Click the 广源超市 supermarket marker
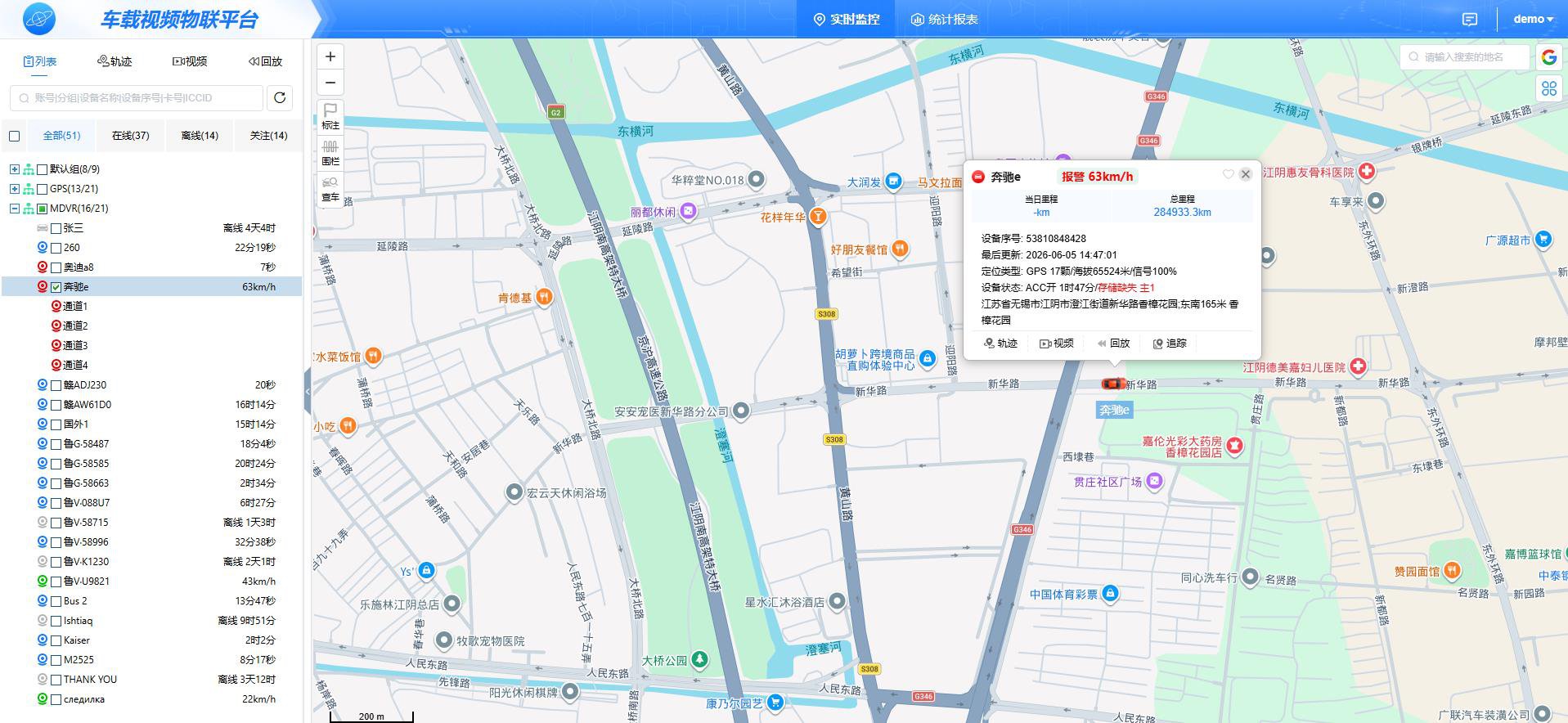Image resolution: width=1568 pixels, height=723 pixels. click(x=1543, y=240)
